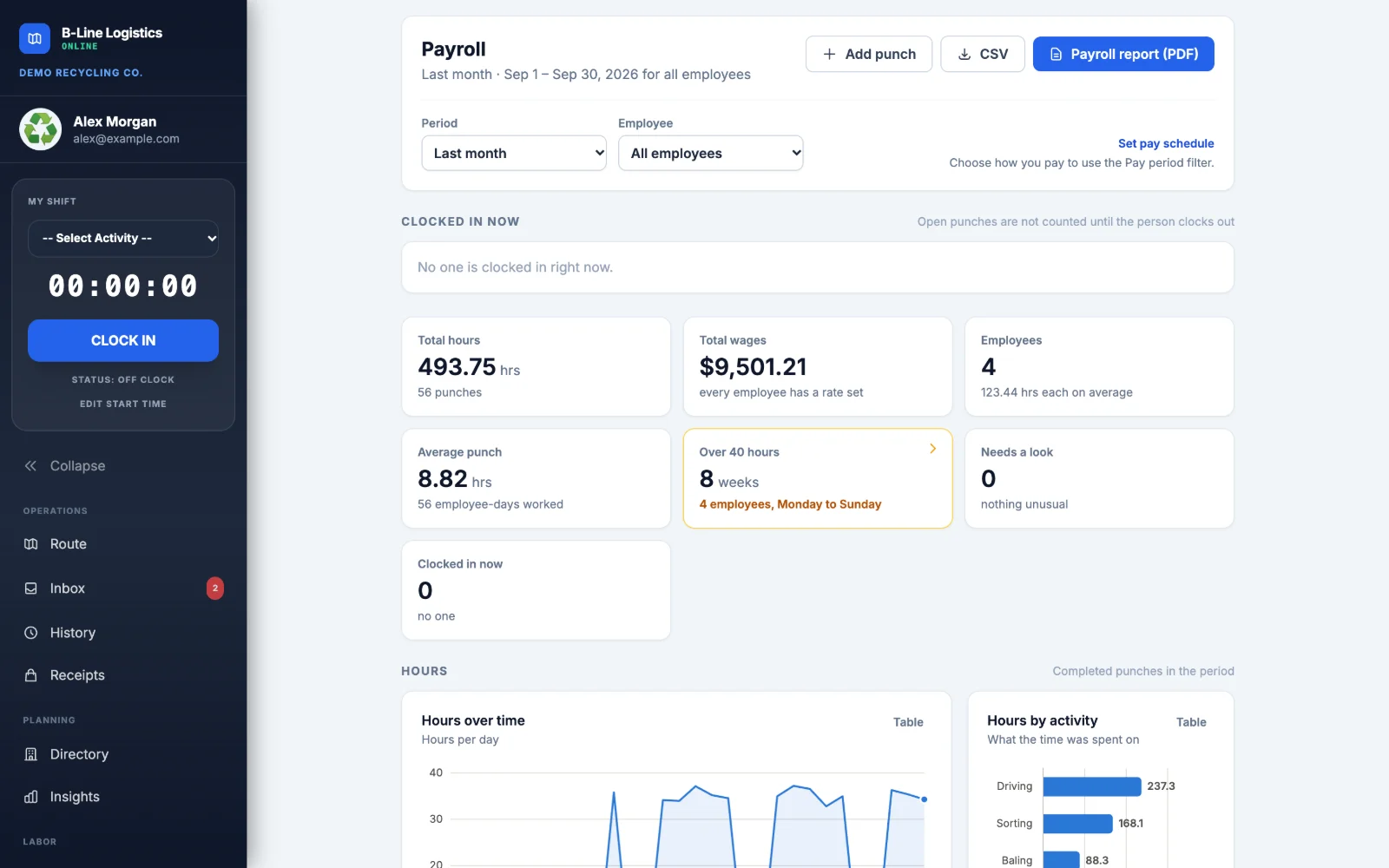
Task: Click alex@example.com in the profile
Action: (x=126, y=139)
